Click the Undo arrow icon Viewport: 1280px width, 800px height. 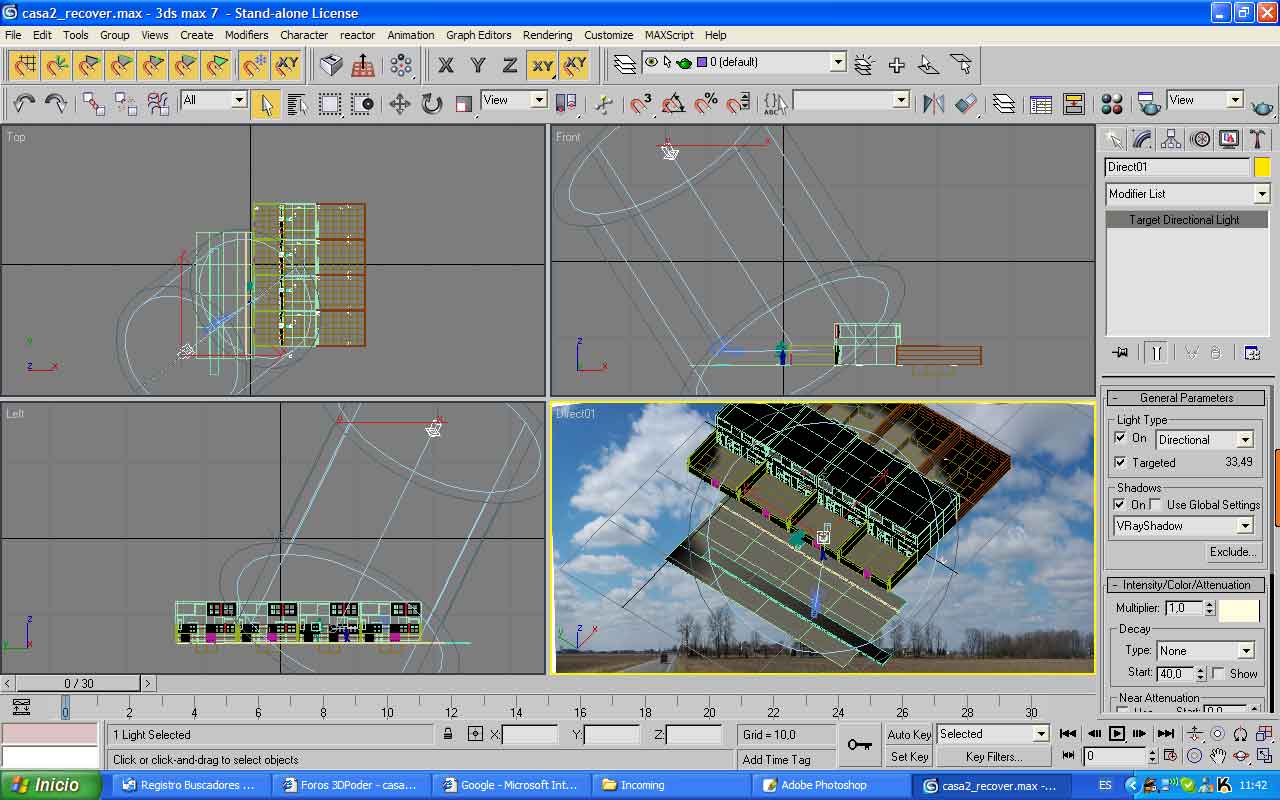pyautogui.click(x=24, y=103)
